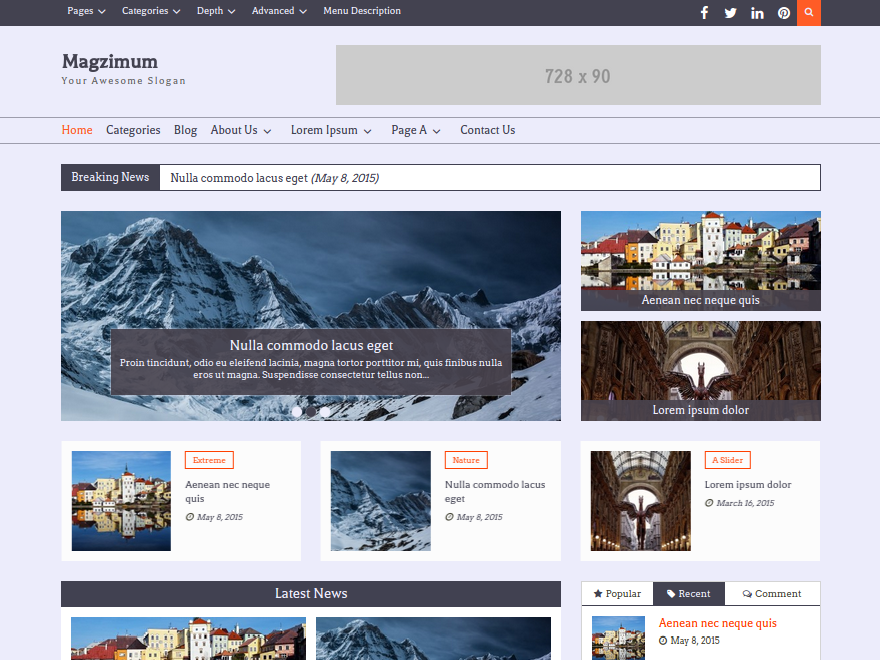This screenshot has width=880, height=660.
Task: Select the first slider pagination dot
Action: [x=297, y=411]
